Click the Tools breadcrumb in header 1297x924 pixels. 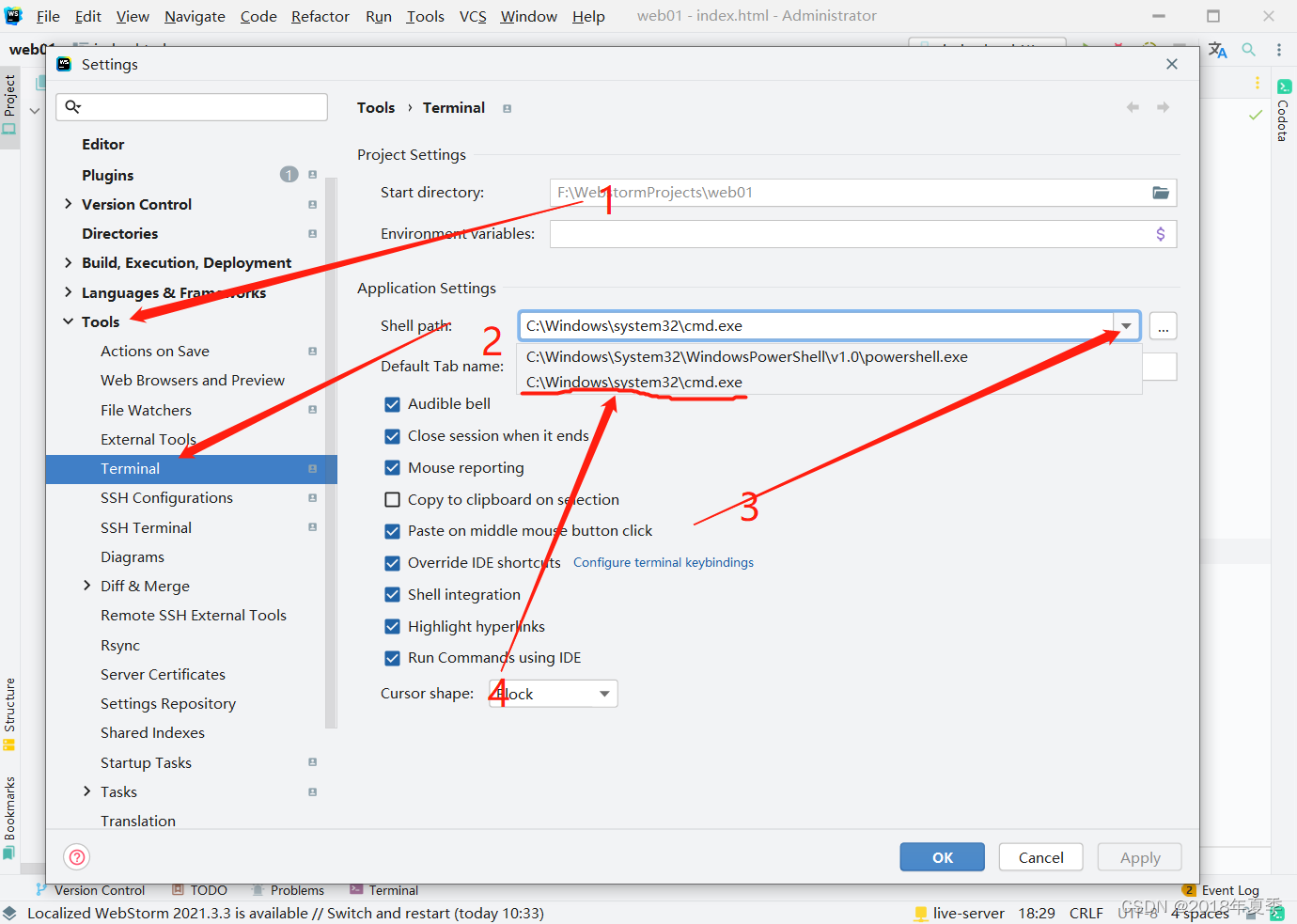click(376, 108)
